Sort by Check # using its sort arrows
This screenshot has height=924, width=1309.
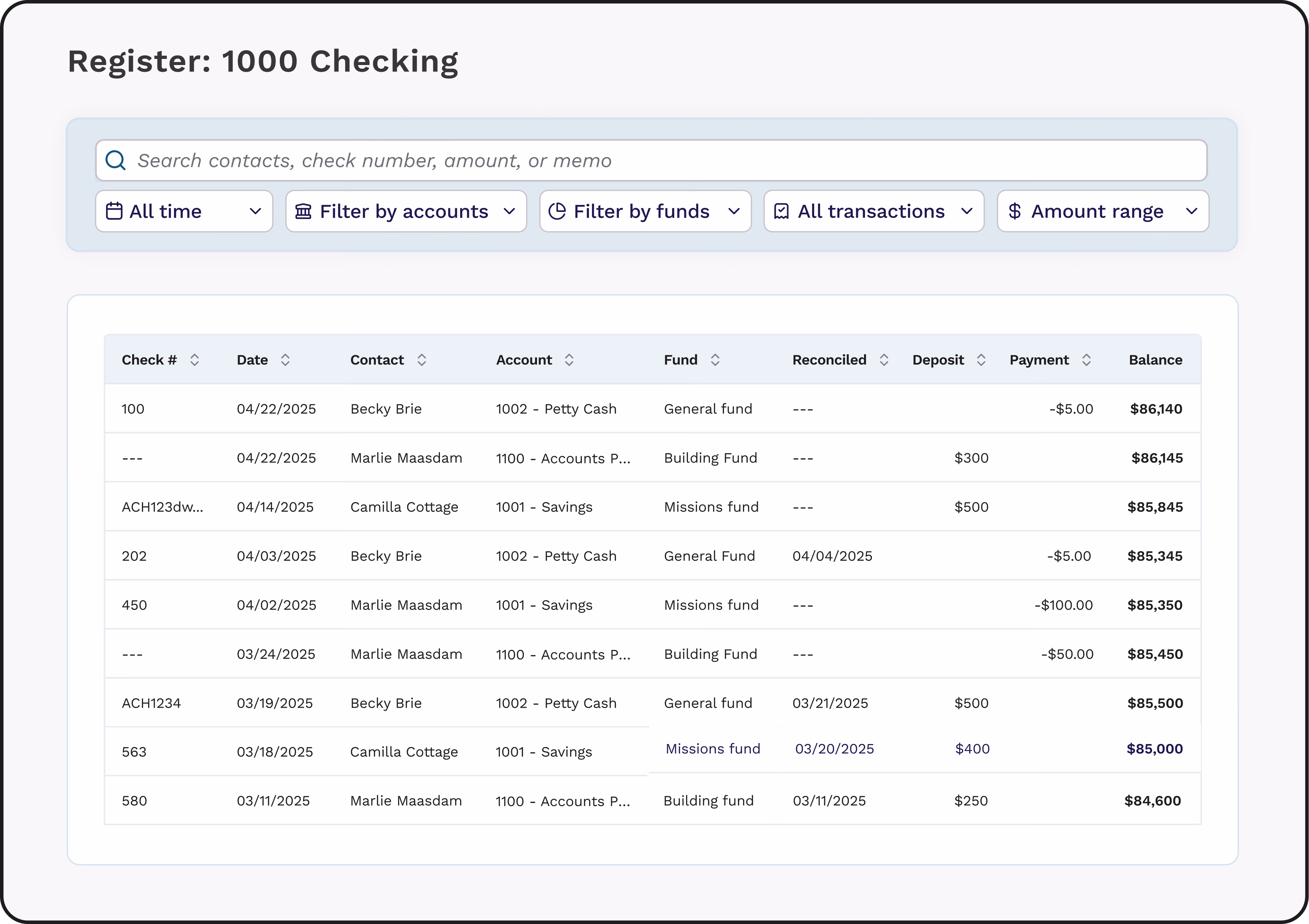195,360
